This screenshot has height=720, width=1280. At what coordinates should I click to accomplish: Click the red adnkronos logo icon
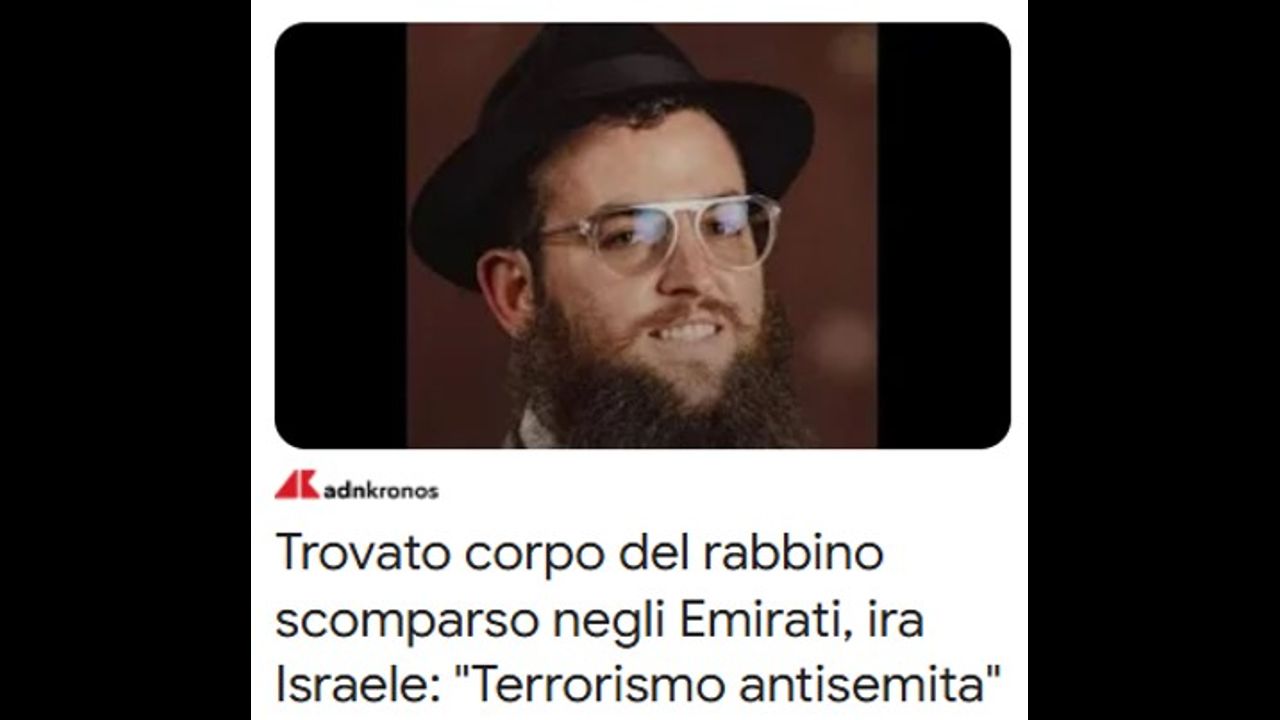(297, 485)
